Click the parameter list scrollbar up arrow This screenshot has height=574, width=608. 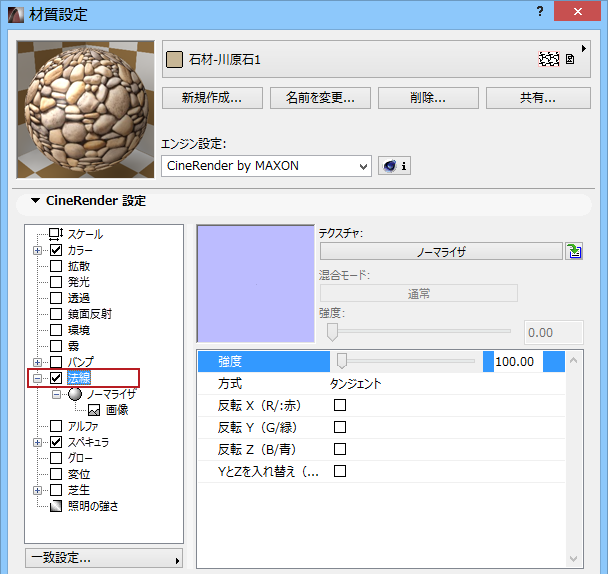click(573, 360)
